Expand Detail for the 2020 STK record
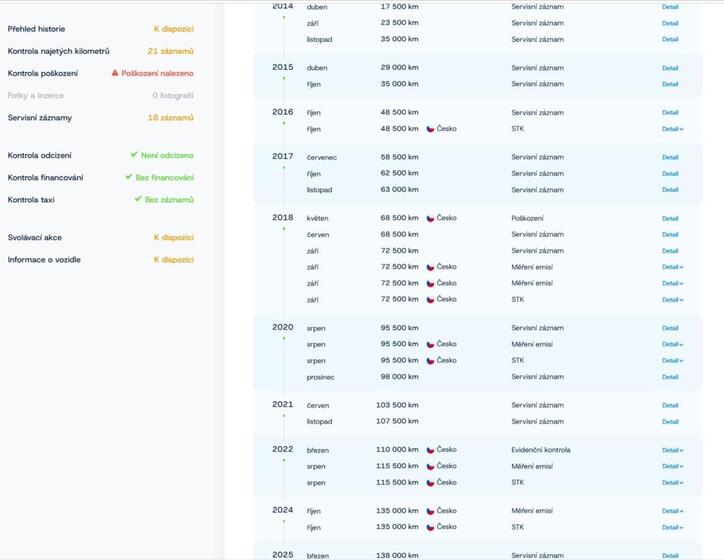 click(672, 361)
